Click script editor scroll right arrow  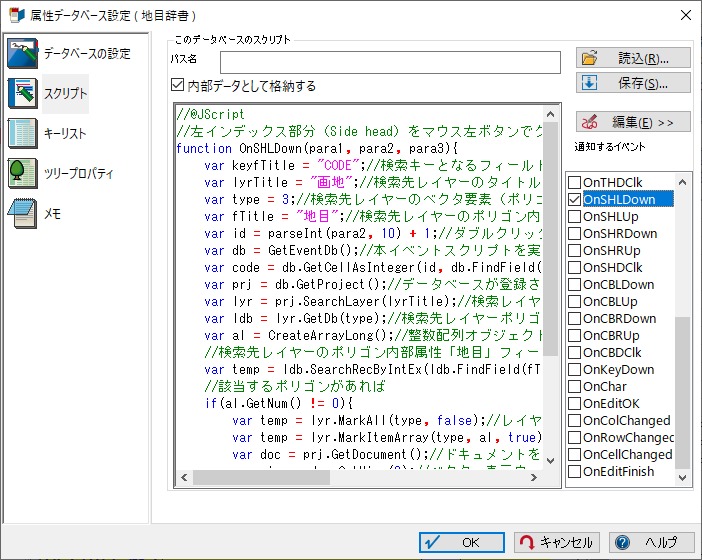[534, 477]
